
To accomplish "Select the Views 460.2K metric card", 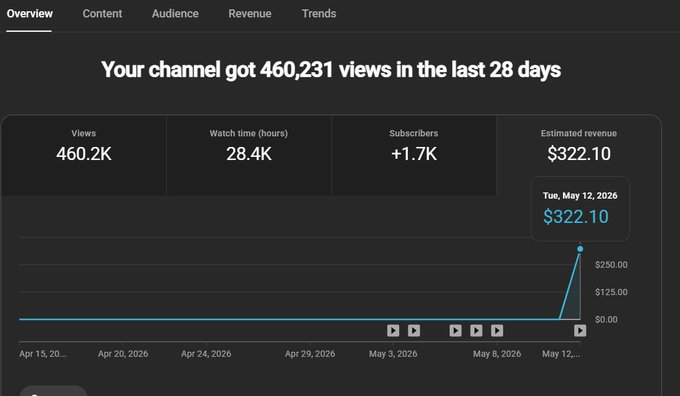I will click(x=84, y=155).
